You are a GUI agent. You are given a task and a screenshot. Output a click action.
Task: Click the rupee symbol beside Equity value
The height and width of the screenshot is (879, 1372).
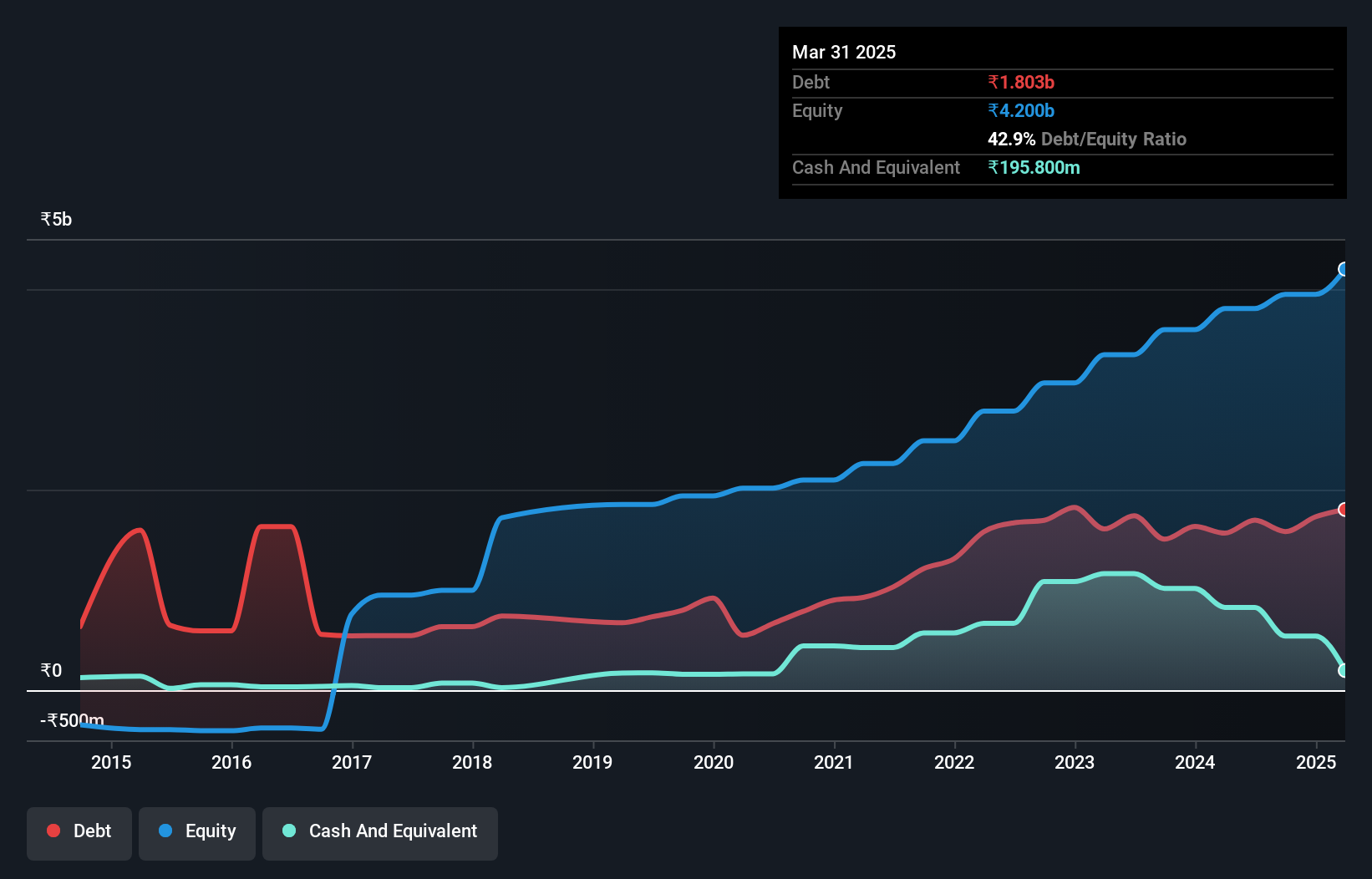[x=994, y=110]
